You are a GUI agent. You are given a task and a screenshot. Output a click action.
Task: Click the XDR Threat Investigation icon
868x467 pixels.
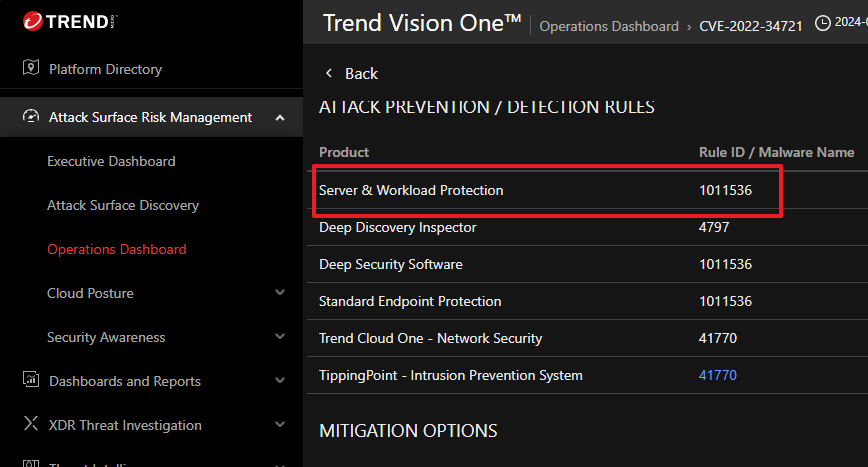pos(30,425)
